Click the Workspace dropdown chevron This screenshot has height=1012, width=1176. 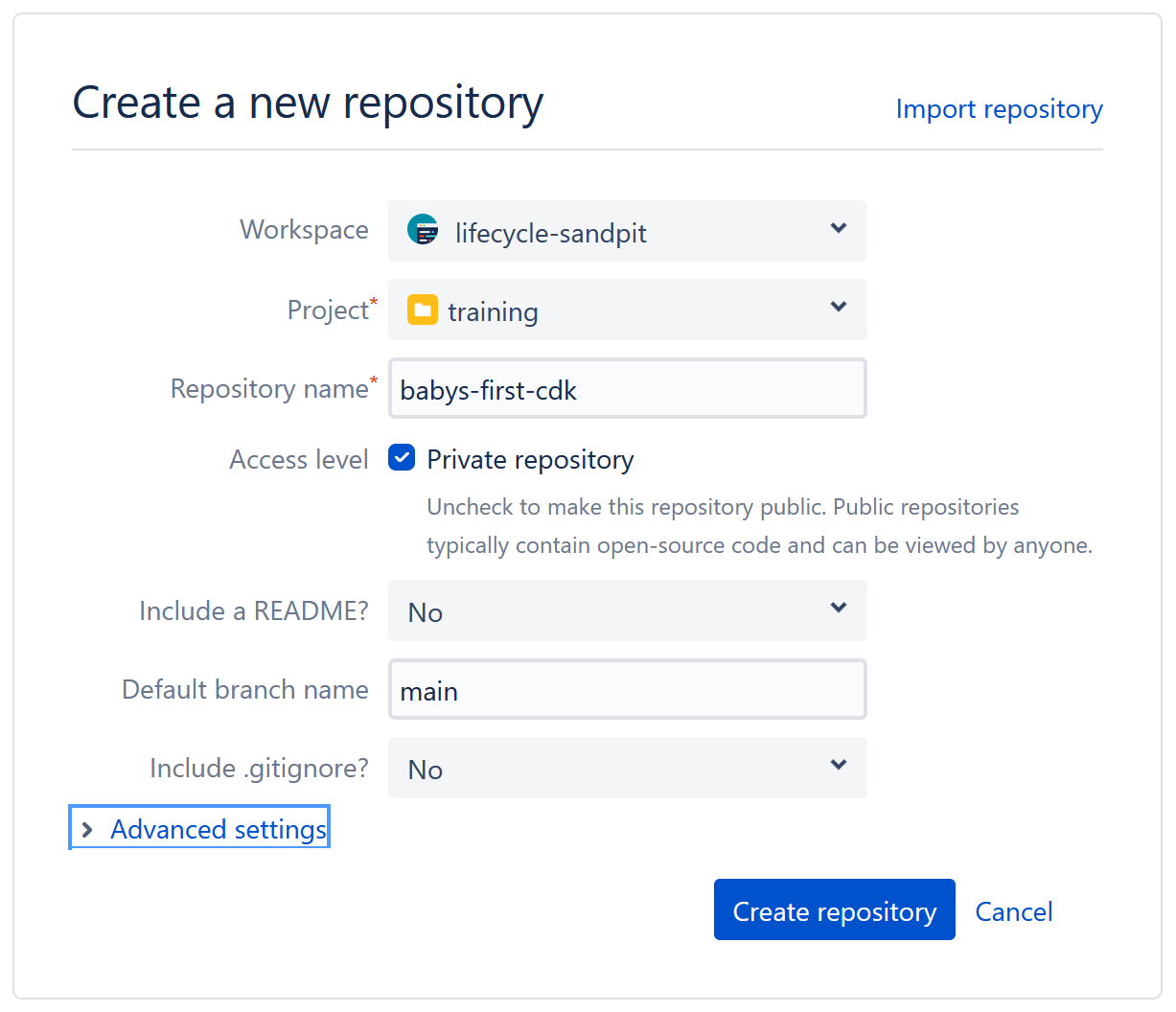click(x=838, y=230)
